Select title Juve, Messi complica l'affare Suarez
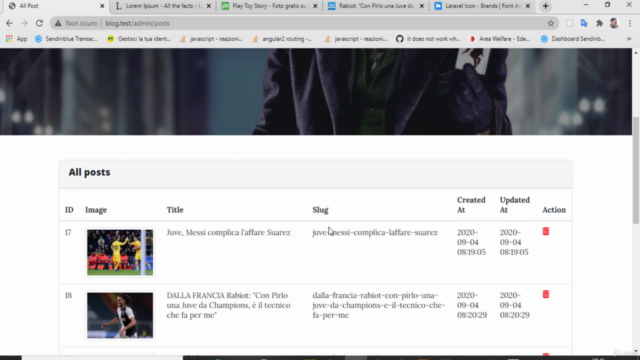The image size is (640, 360). click(x=228, y=232)
